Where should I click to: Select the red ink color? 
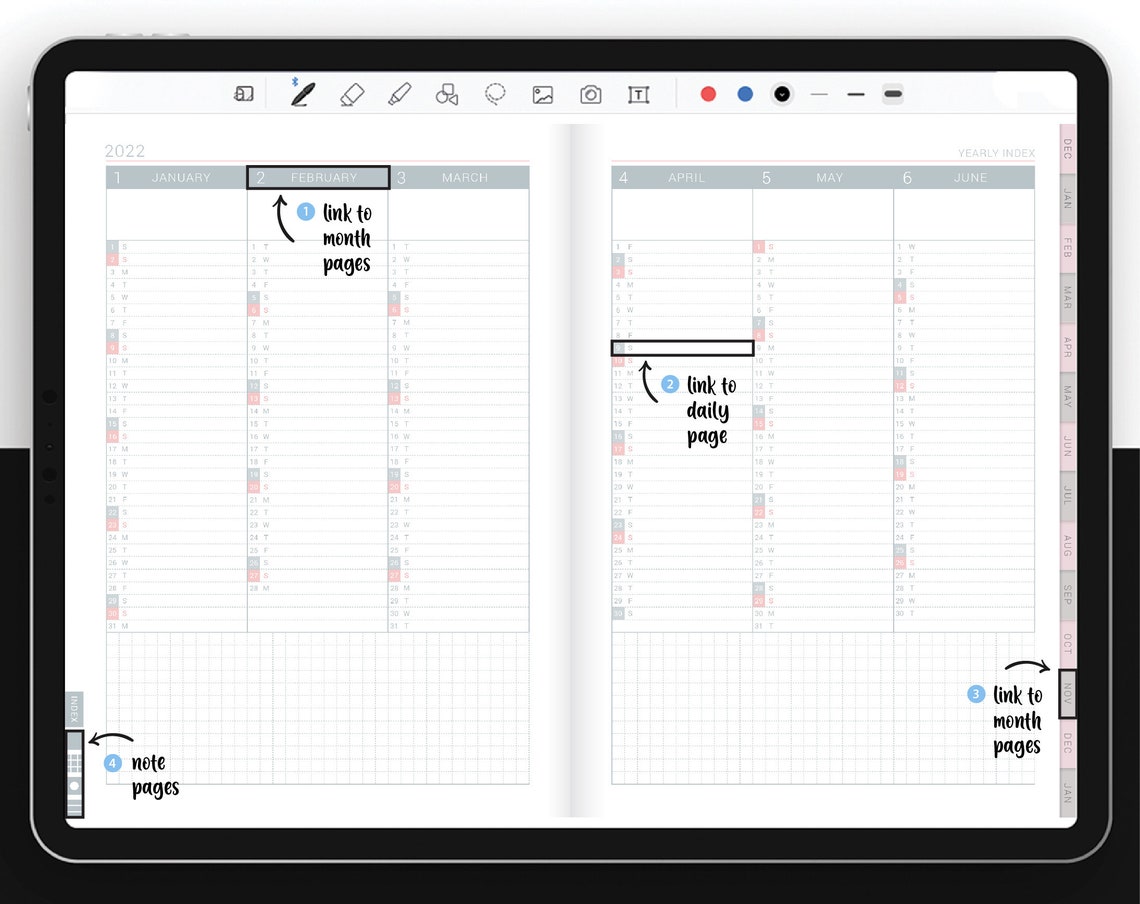tap(708, 93)
